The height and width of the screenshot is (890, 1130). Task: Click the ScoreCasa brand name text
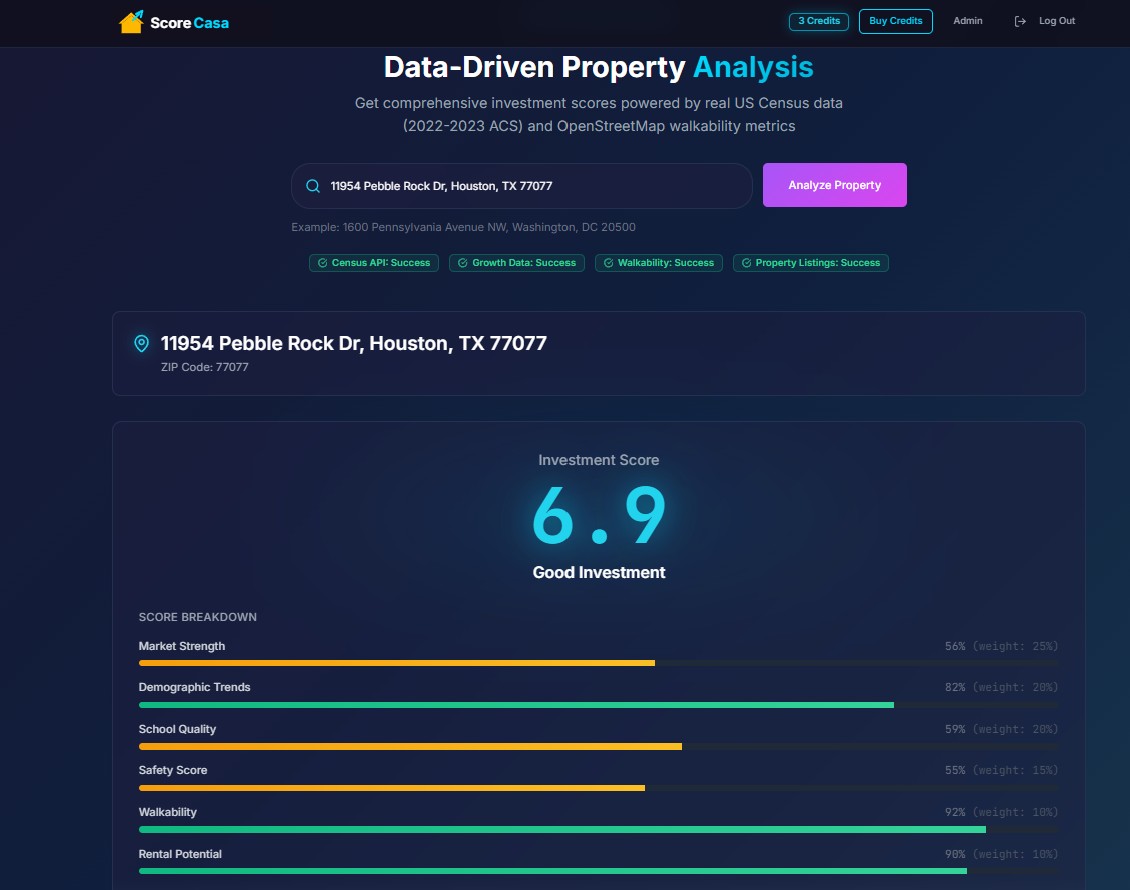[x=189, y=22]
